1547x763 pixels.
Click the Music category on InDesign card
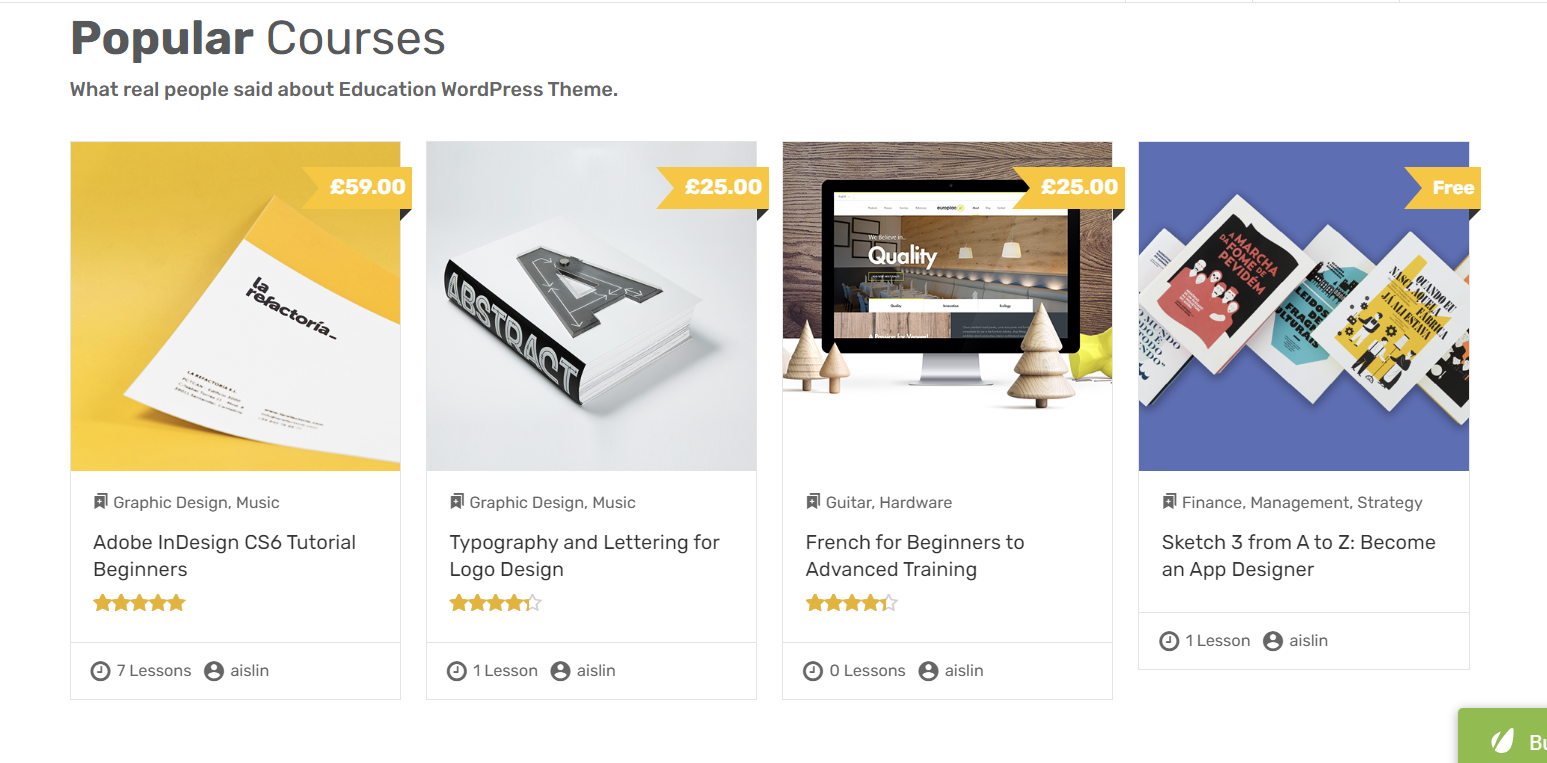(x=258, y=502)
